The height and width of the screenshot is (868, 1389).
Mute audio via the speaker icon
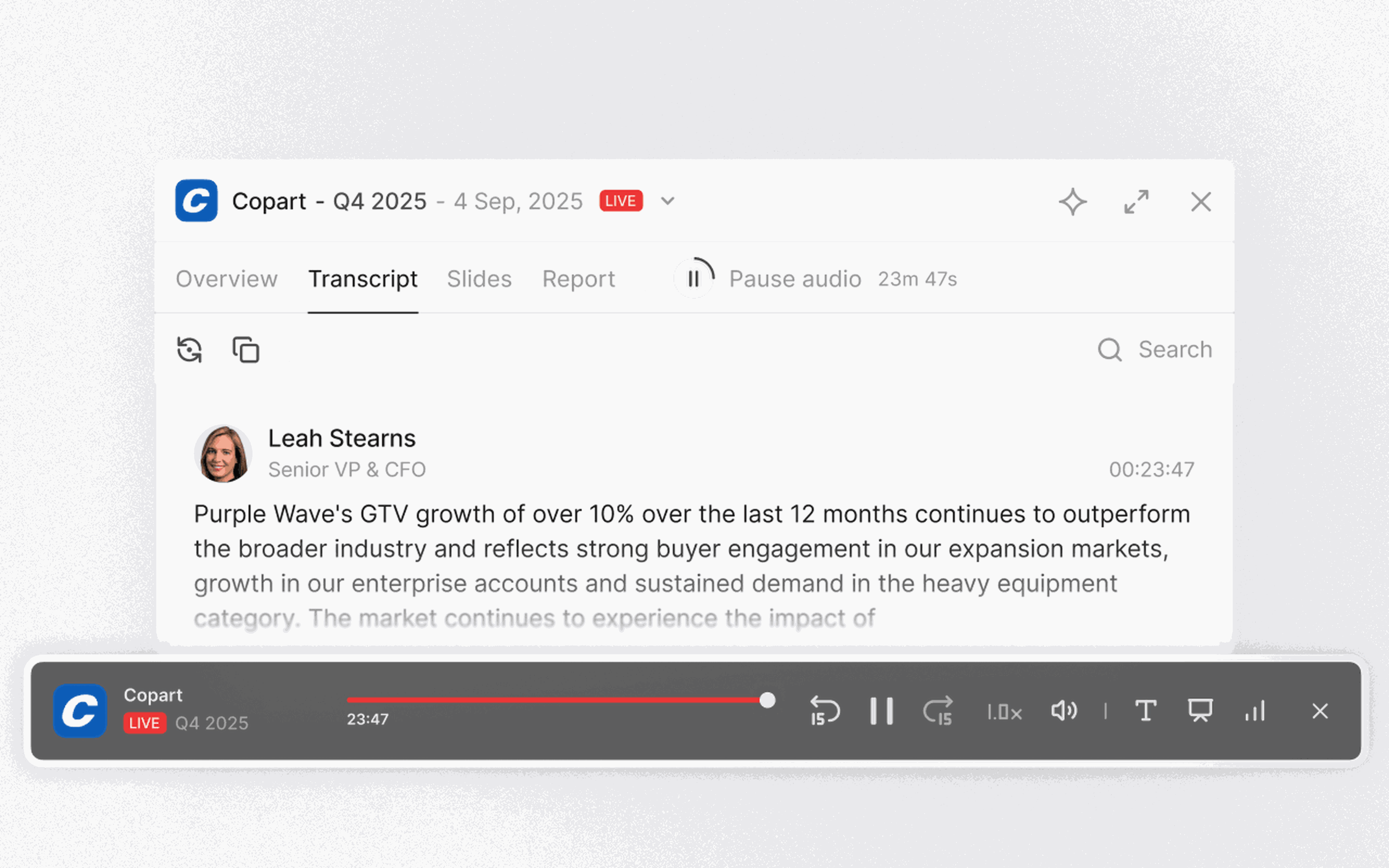(1063, 711)
